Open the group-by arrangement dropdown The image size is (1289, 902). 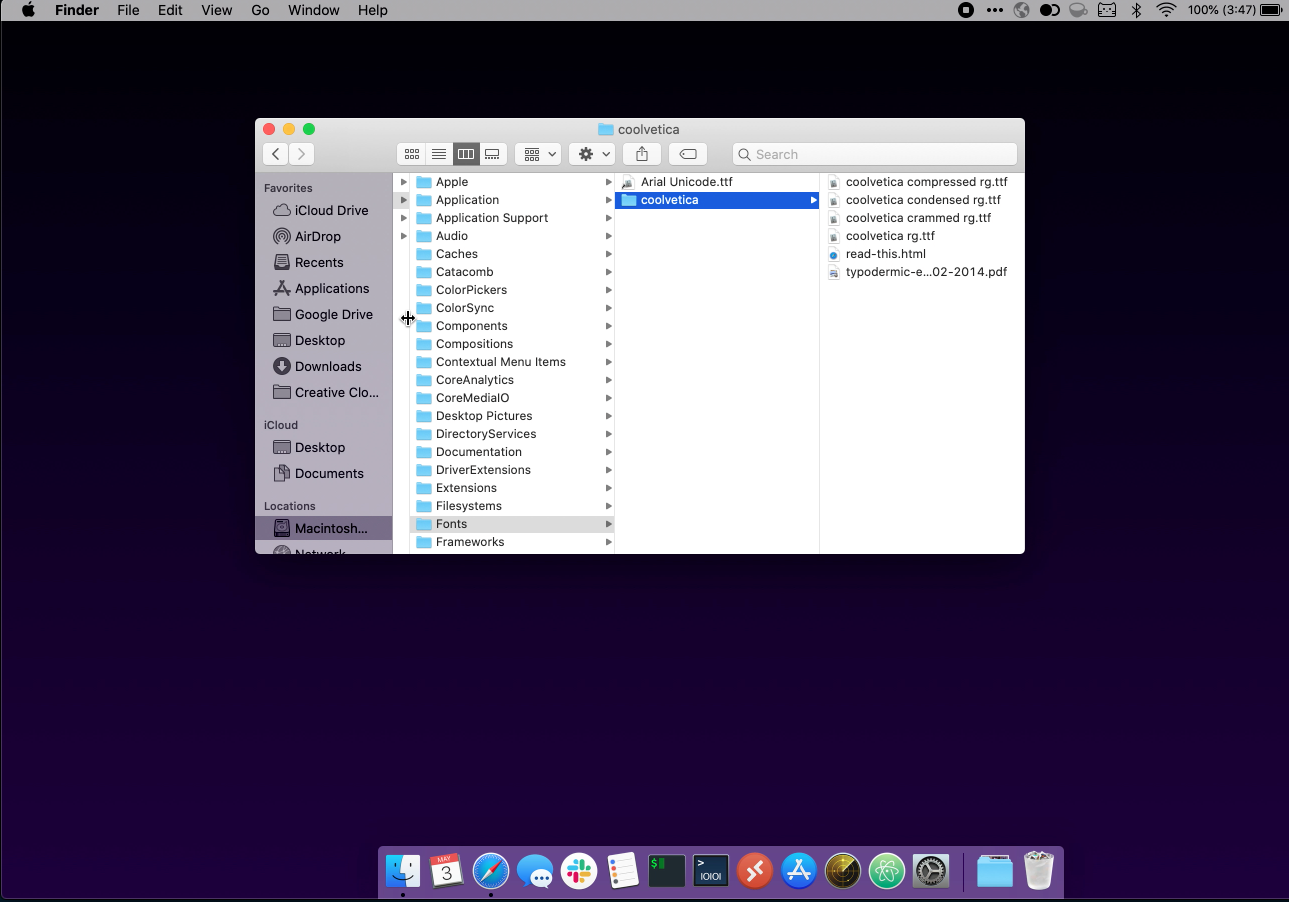pos(540,154)
